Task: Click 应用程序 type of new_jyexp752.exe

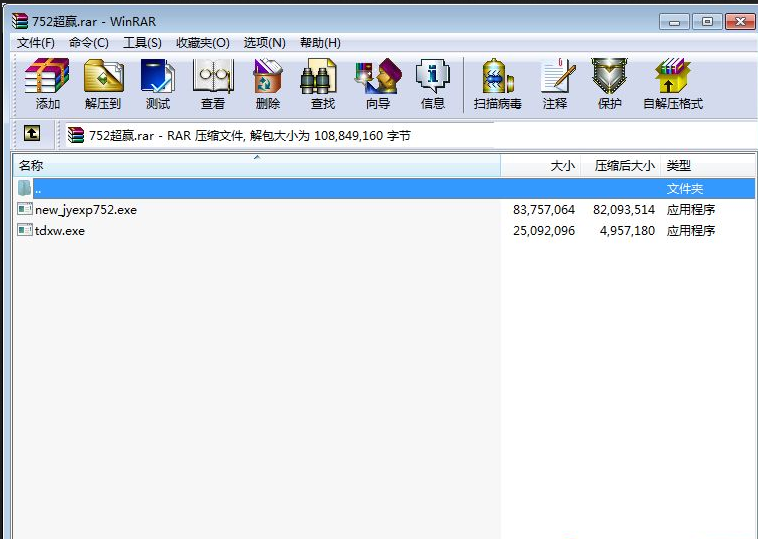Action: click(691, 210)
